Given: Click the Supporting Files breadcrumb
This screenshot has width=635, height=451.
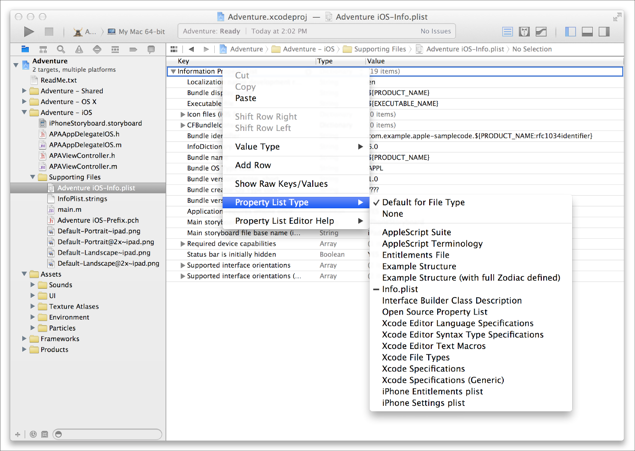Looking at the screenshot, I should pos(375,49).
